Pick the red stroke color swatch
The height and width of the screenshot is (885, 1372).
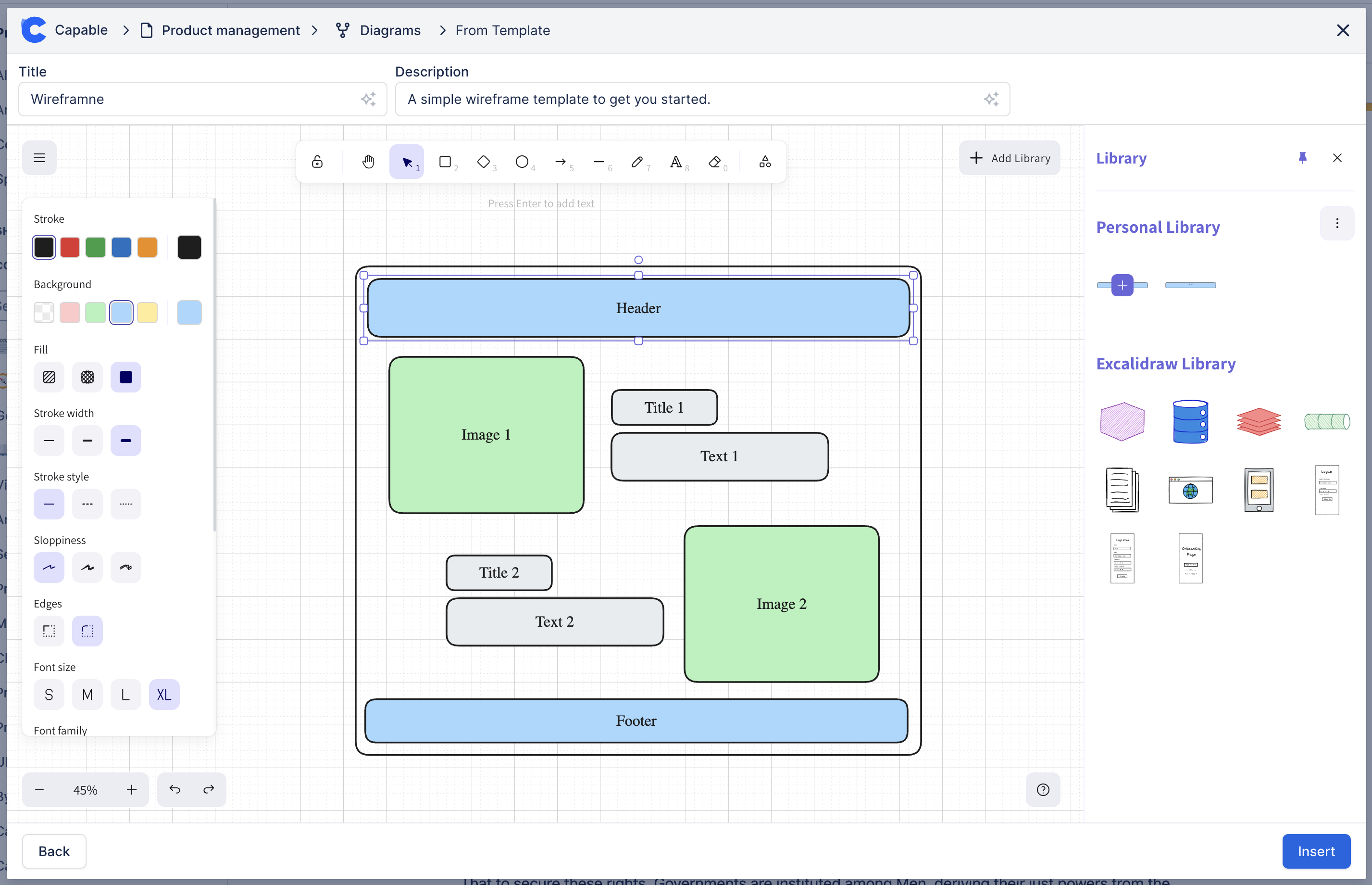tap(70, 247)
